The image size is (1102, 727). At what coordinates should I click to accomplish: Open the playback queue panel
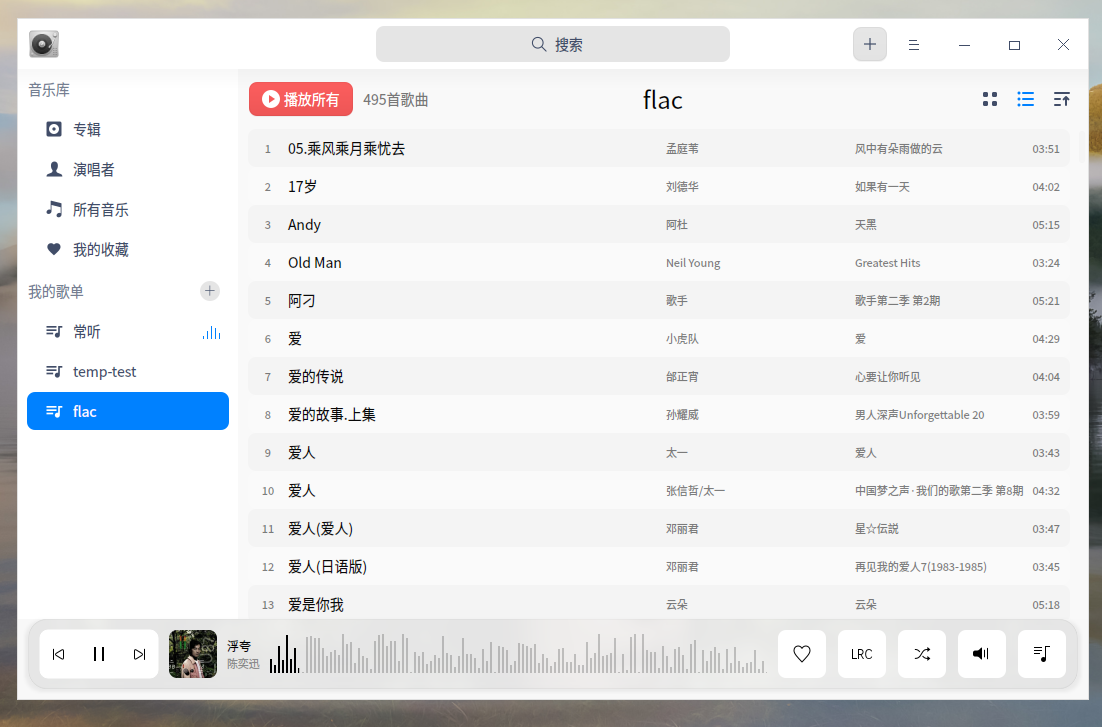point(1041,654)
